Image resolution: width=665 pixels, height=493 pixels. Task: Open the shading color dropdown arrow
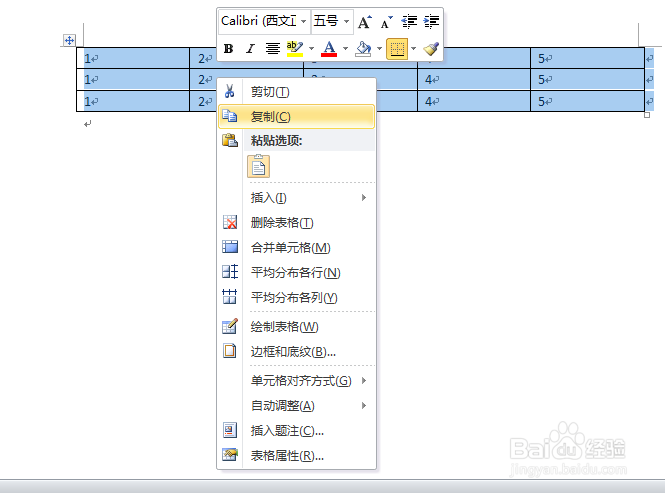(x=379, y=49)
